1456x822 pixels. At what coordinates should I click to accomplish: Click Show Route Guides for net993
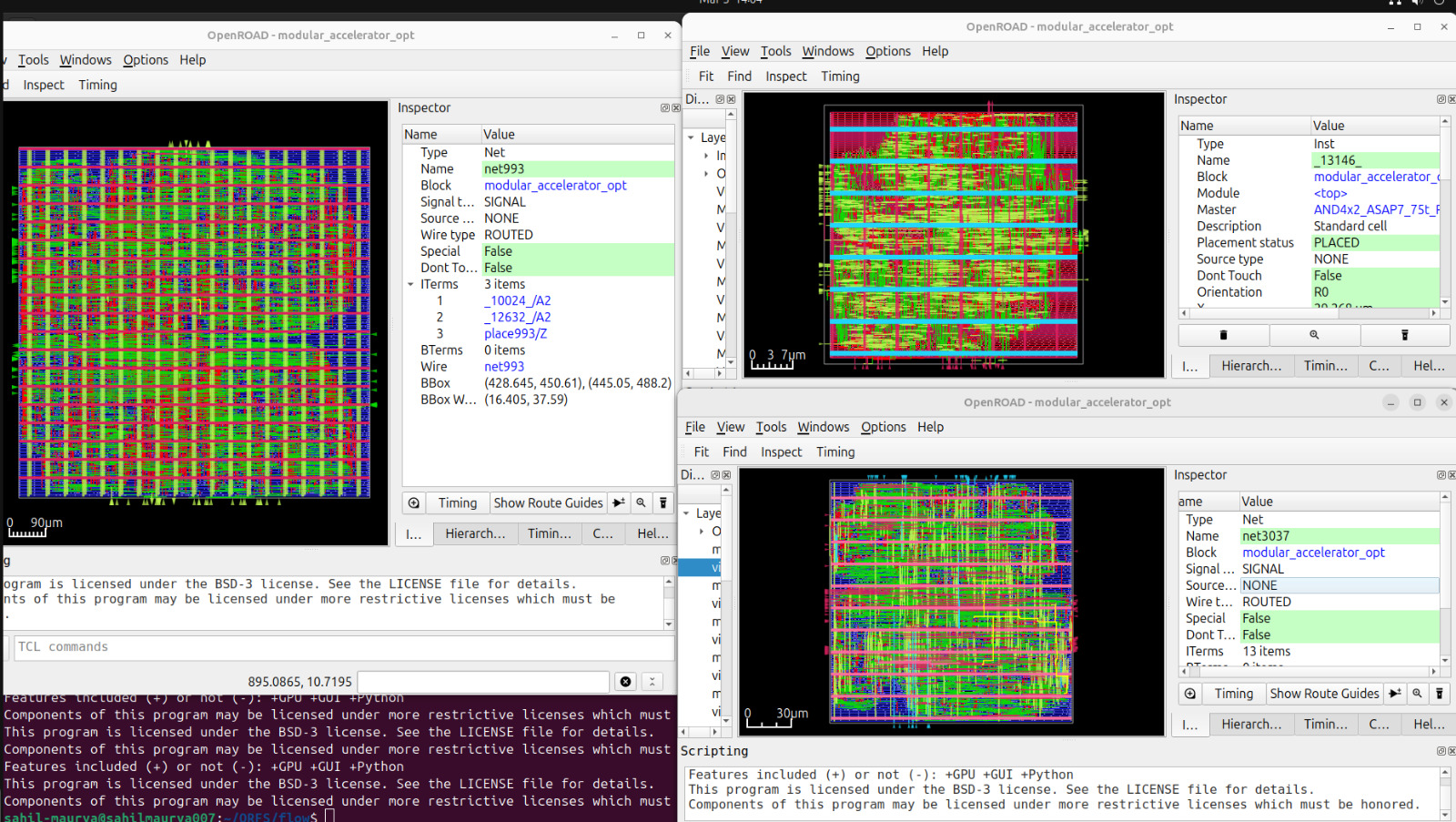[x=548, y=503]
